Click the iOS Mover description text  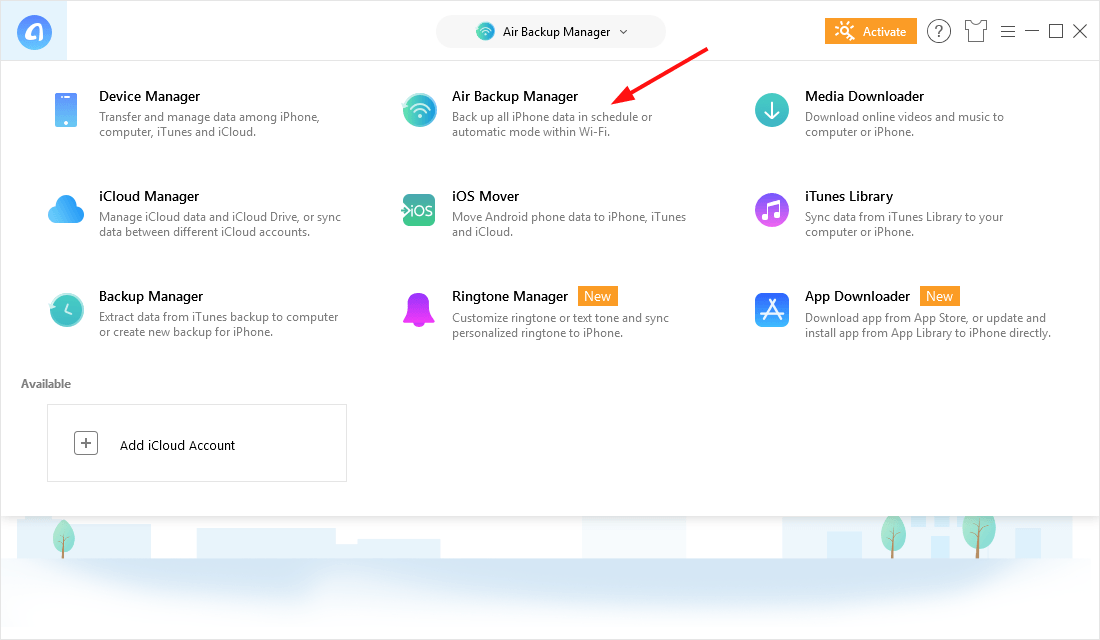click(x=569, y=225)
